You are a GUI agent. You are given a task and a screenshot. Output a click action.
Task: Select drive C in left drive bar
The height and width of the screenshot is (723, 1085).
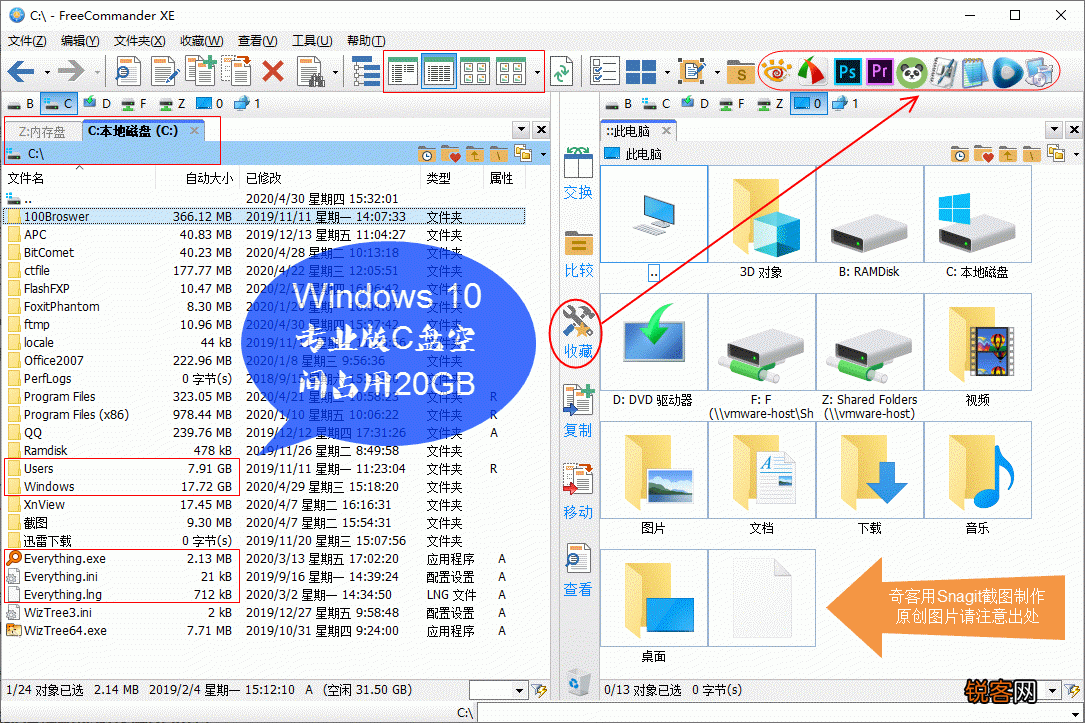[59, 104]
